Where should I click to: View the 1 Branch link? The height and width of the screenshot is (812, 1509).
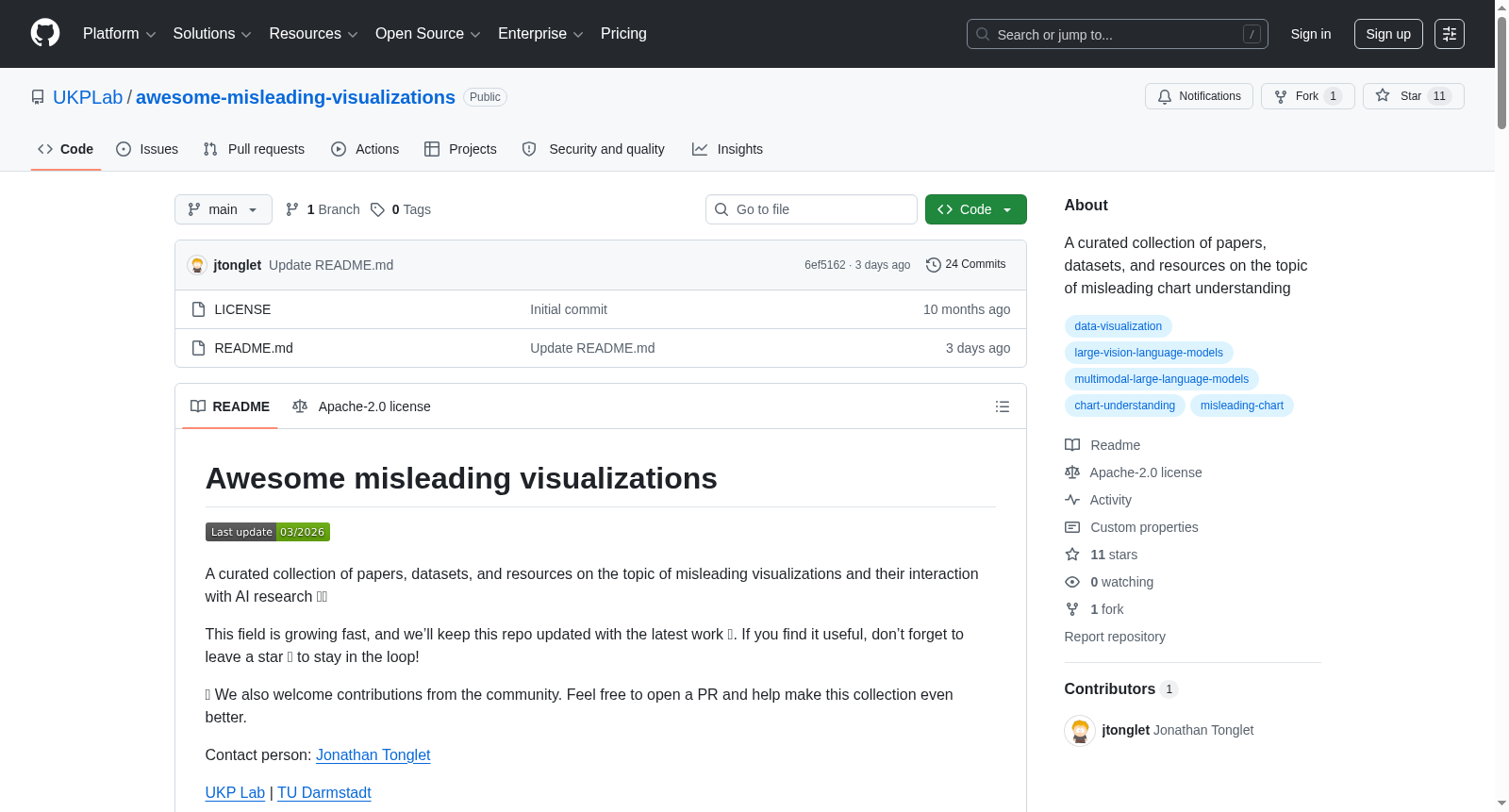(323, 209)
